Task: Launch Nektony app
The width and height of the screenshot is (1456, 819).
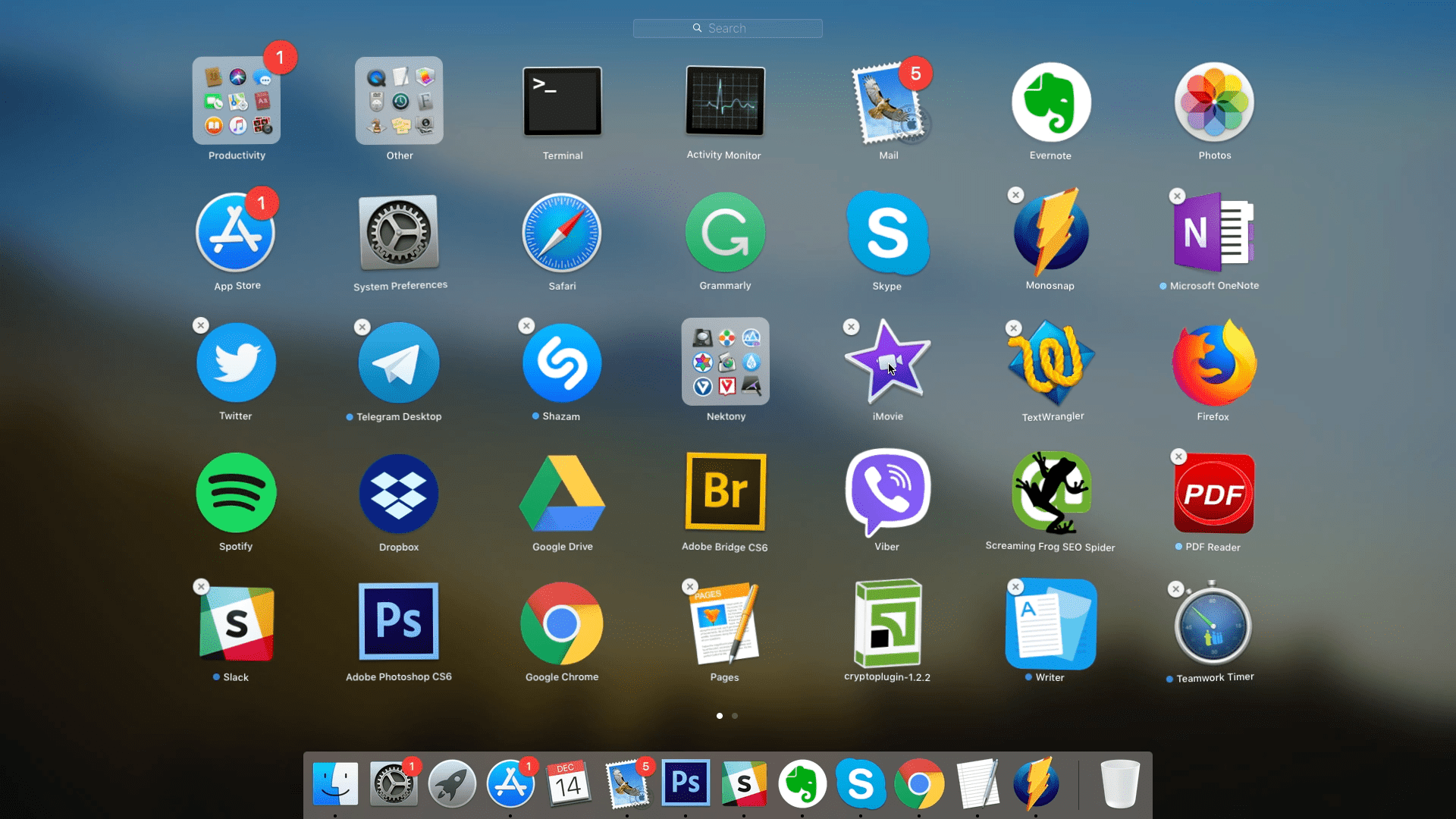Action: (725, 363)
